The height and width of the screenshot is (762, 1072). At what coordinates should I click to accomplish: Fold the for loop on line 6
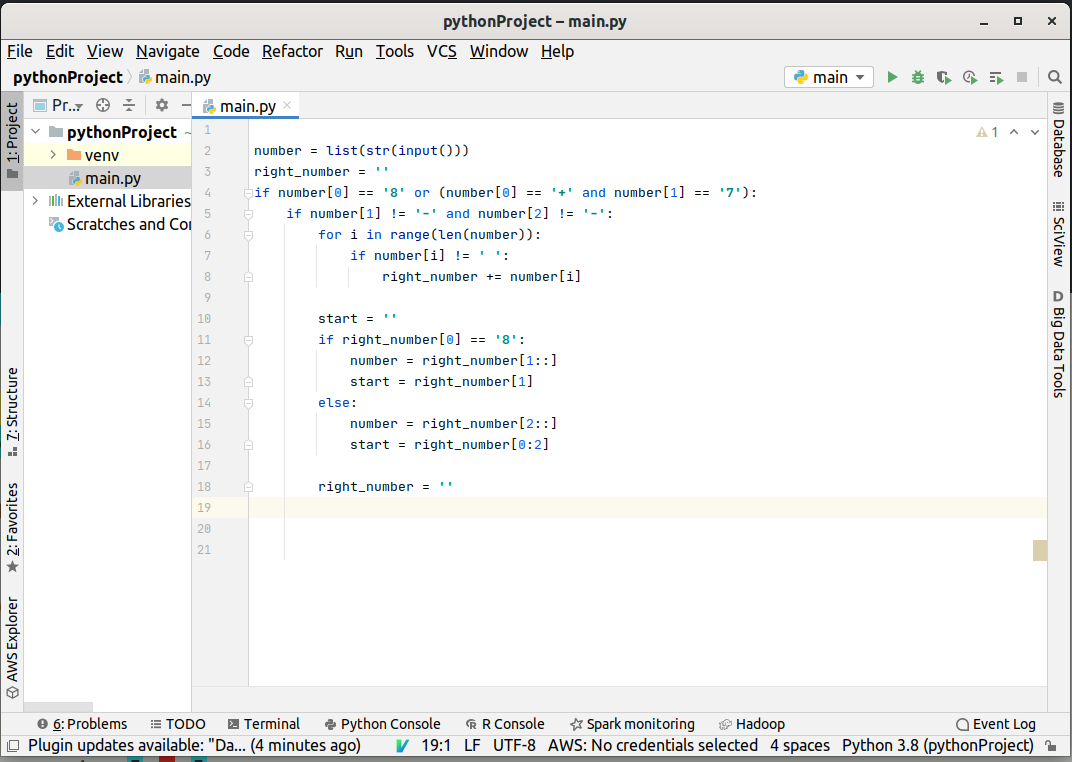(x=248, y=236)
